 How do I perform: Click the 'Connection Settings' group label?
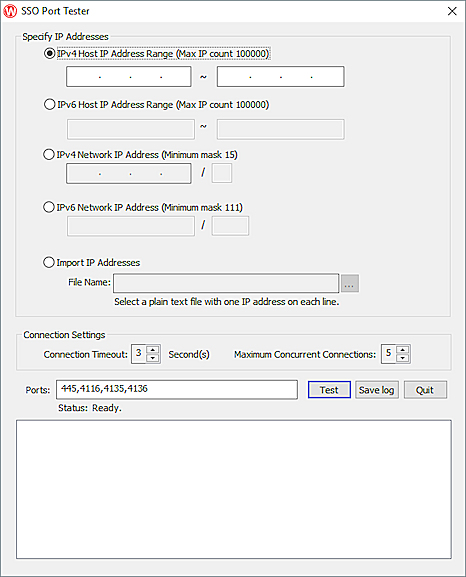64,335
